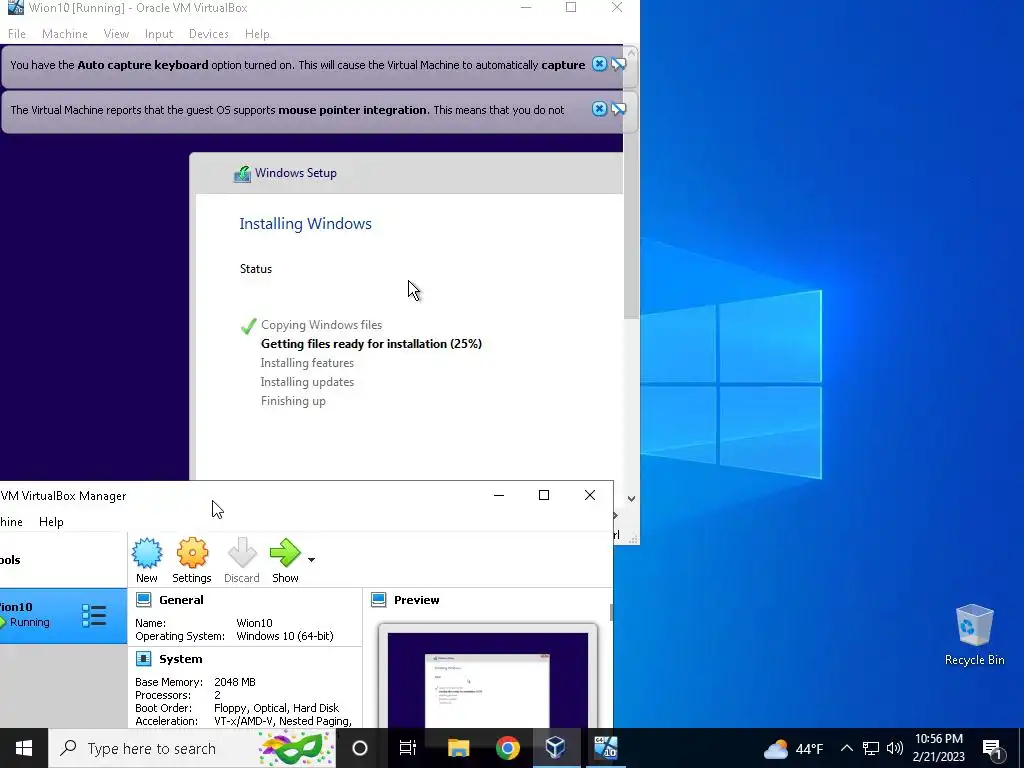Click the Manager details pane scrollbar
Image resolution: width=1024 pixels, height=768 pixels.
pyautogui.click(x=611, y=612)
